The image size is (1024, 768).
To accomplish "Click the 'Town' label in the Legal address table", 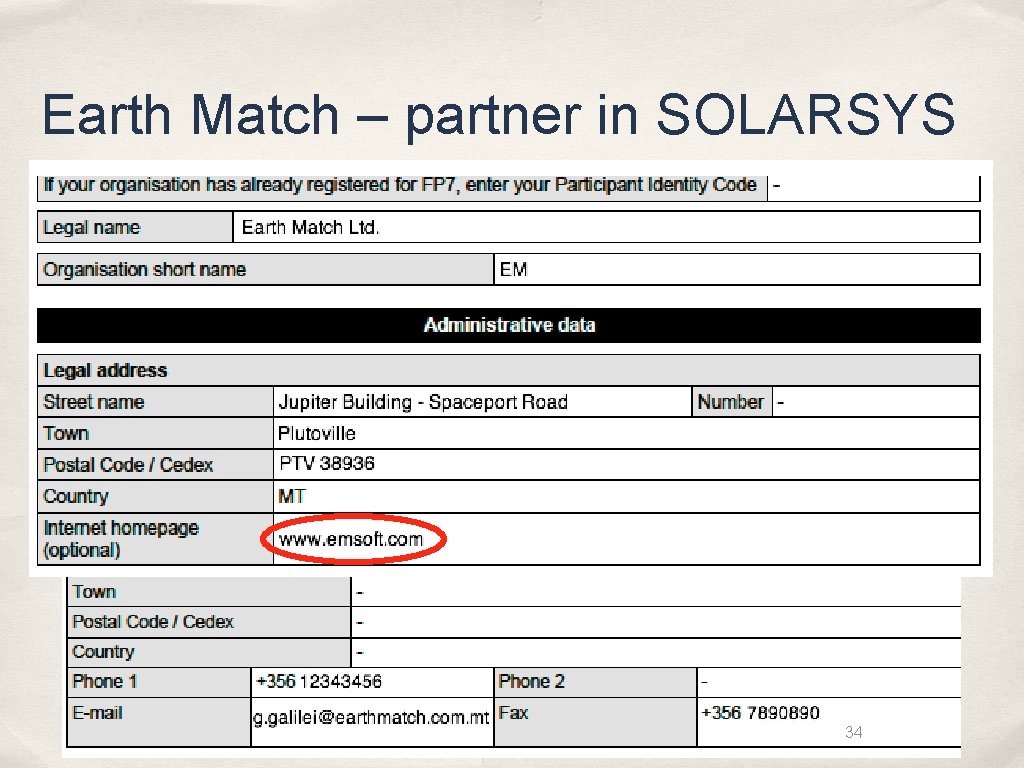I will pyautogui.click(x=66, y=433).
